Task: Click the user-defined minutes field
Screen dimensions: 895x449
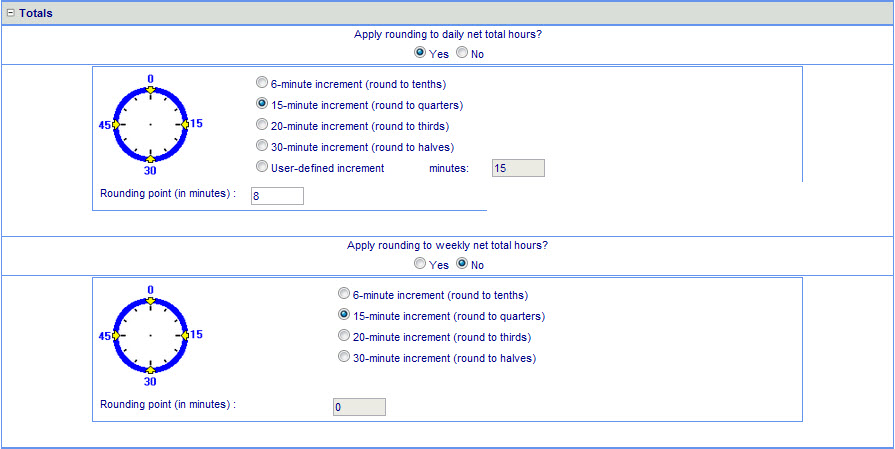Action: [x=518, y=168]
